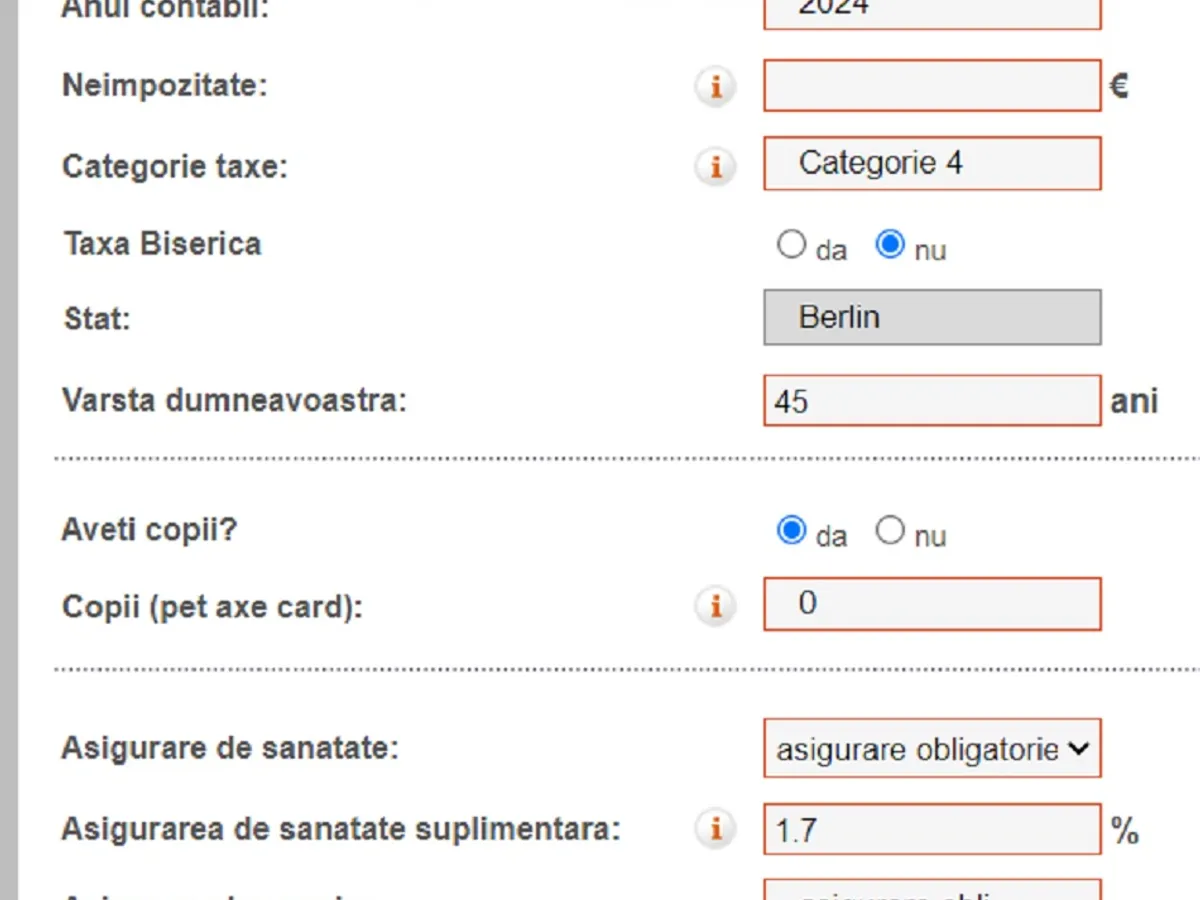Click the supplementary health insurance percent field
This screenshot has width=1200, height=900.
(932, 829)
